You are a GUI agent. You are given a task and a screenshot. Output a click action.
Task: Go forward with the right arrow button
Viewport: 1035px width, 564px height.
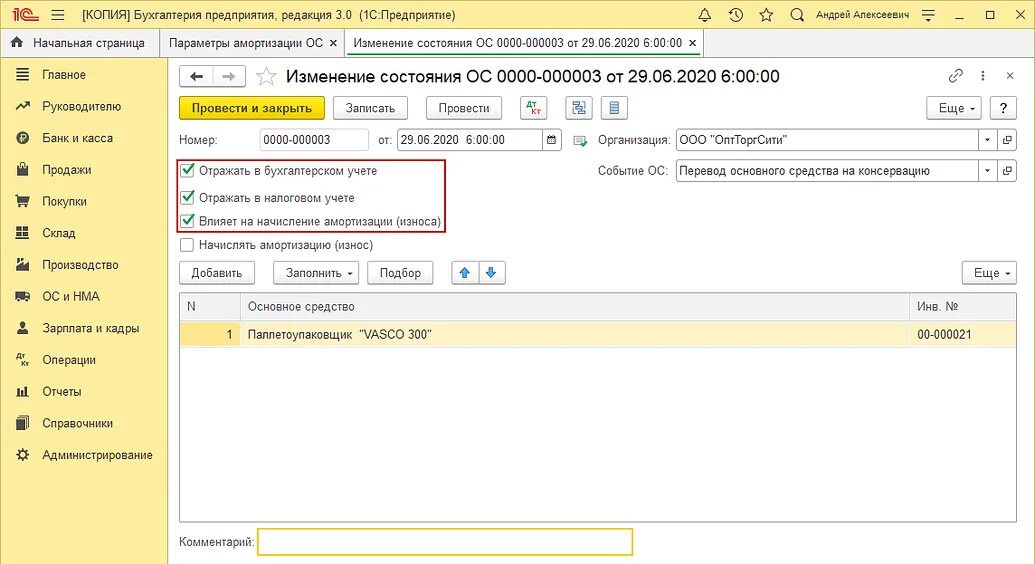[x=228, y=77]
